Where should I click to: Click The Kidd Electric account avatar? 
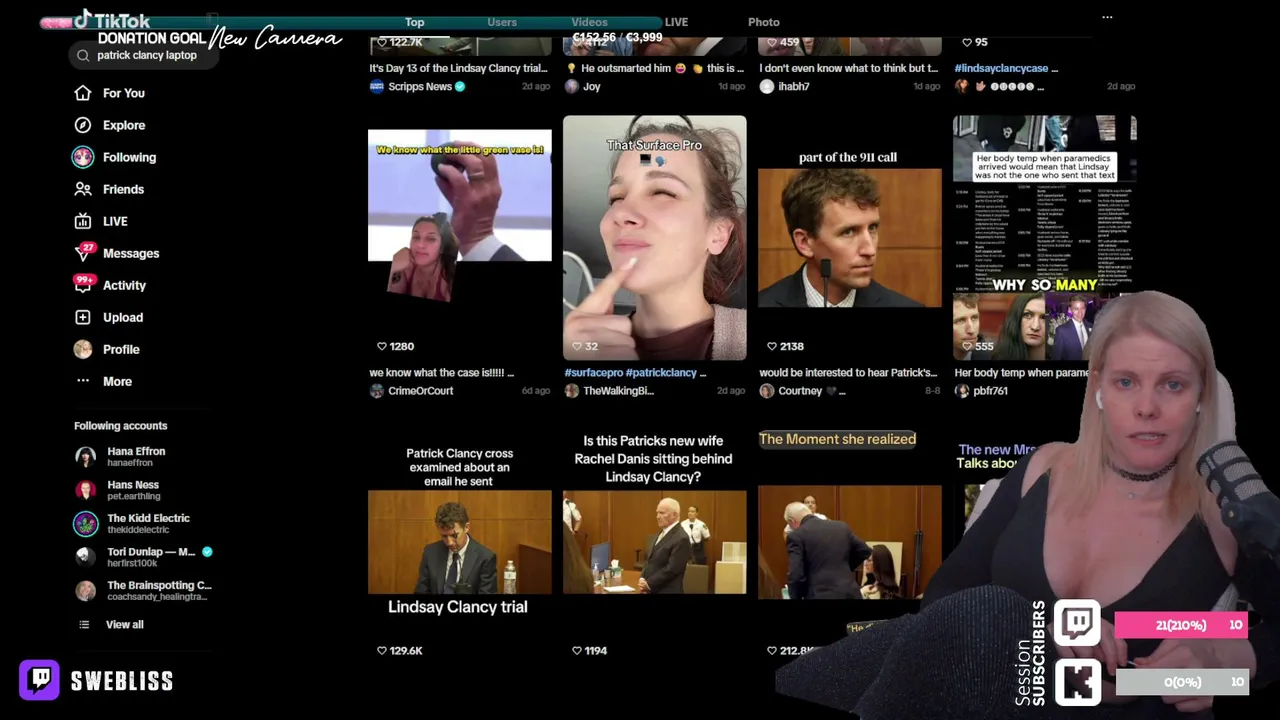click(86, 523)
